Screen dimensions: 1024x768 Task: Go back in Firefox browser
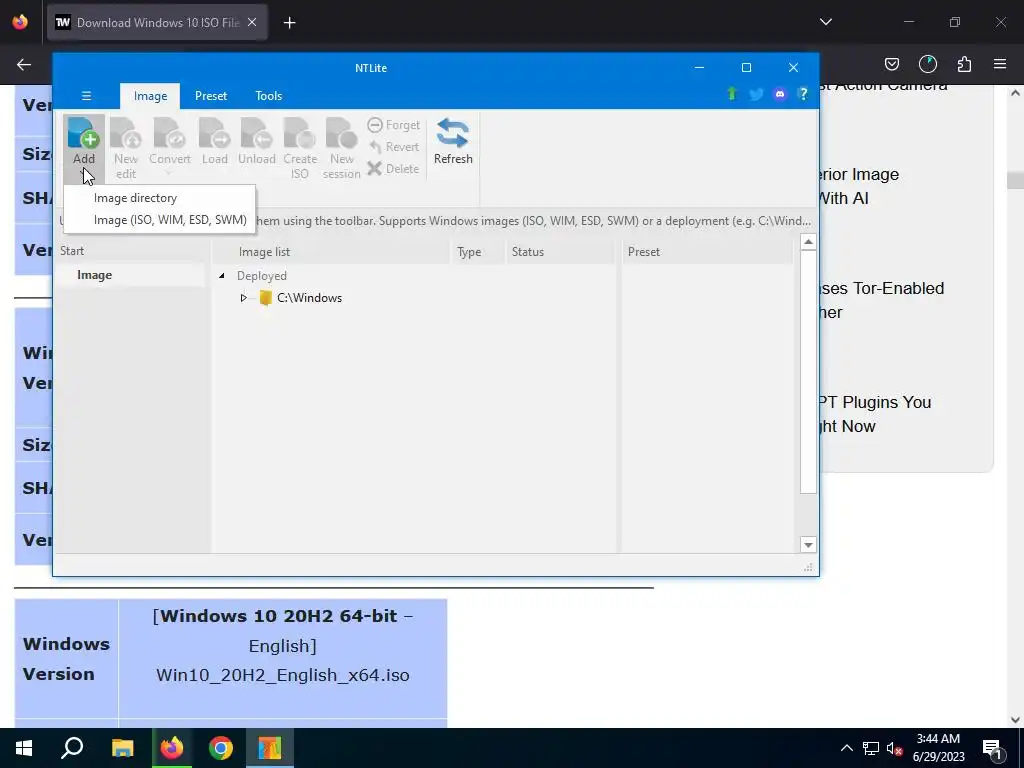coord(24,64)
